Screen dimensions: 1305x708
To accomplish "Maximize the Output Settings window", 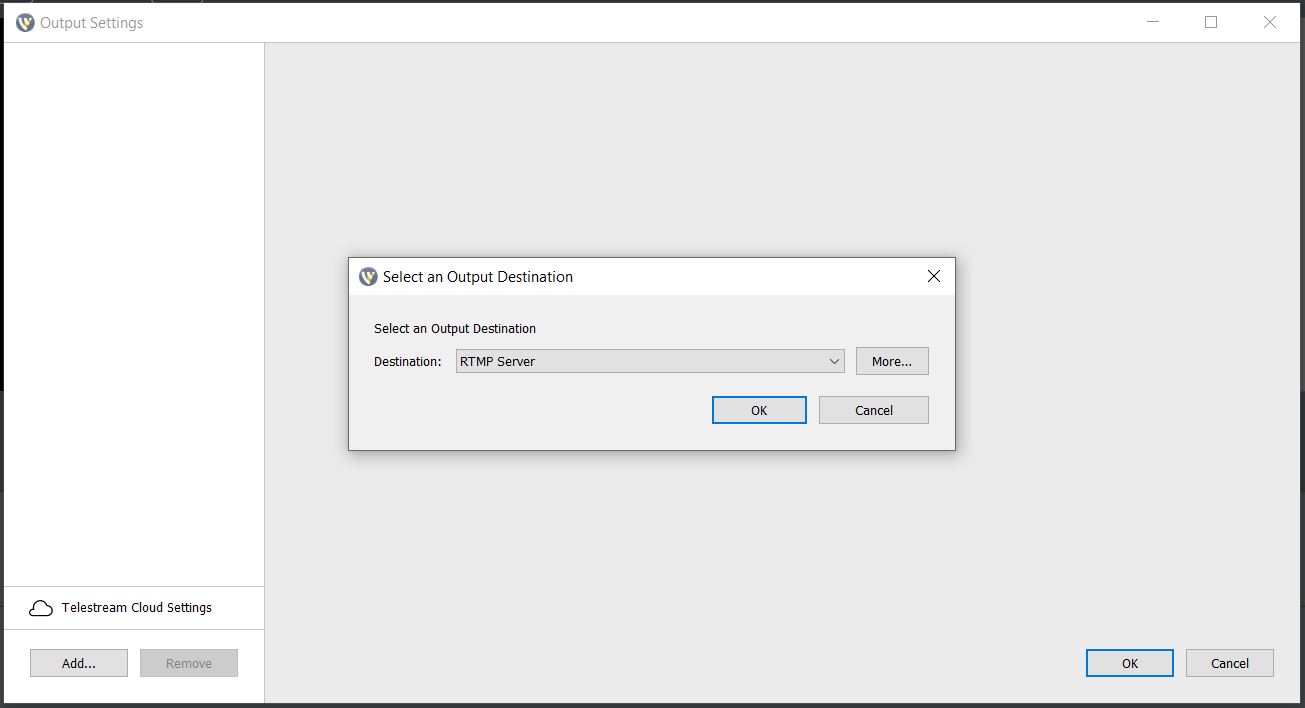I will tap(1210, 21).
